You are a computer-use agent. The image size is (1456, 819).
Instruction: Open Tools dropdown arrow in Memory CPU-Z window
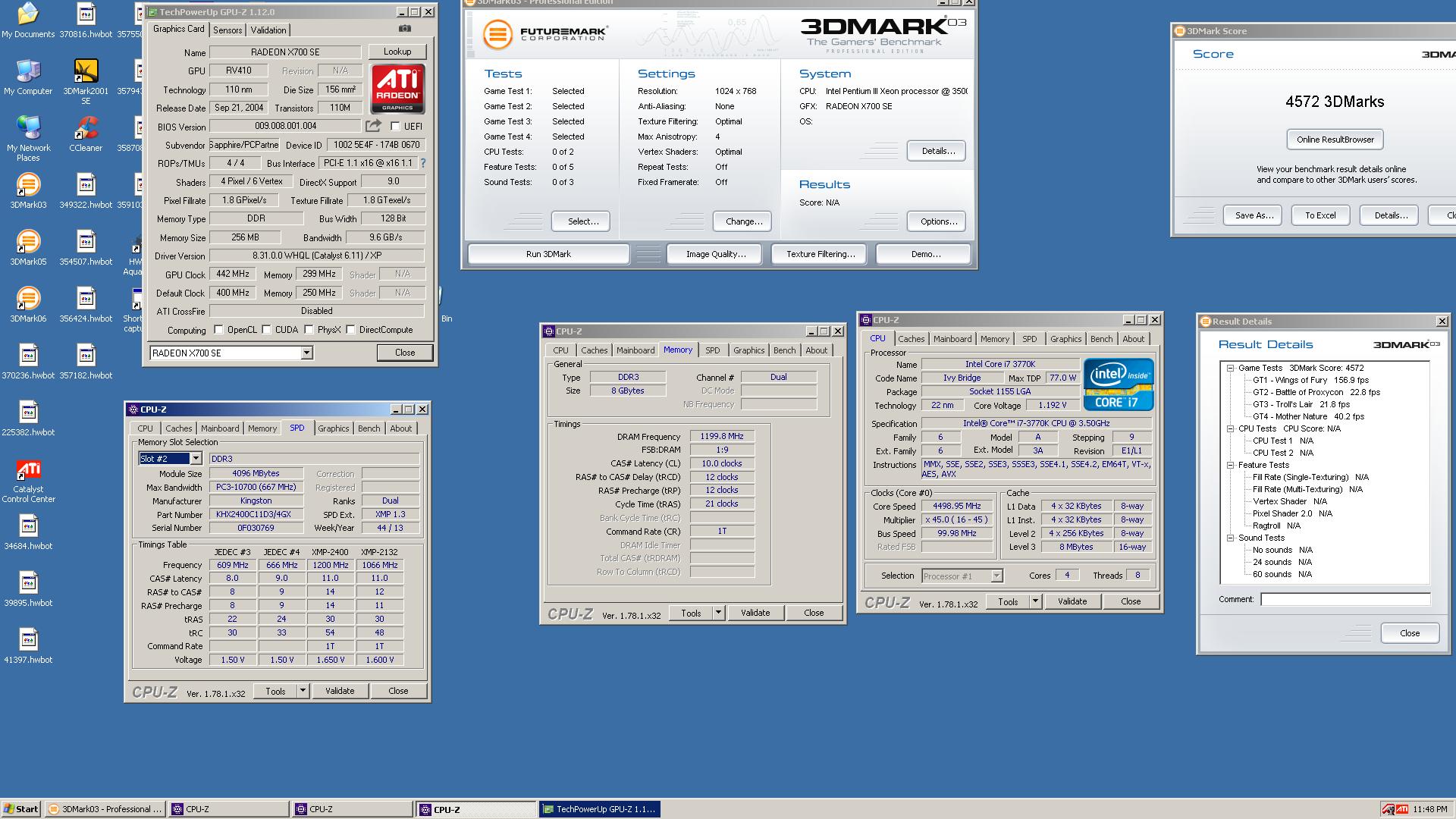pyautogui.click(x=718, y=613)
